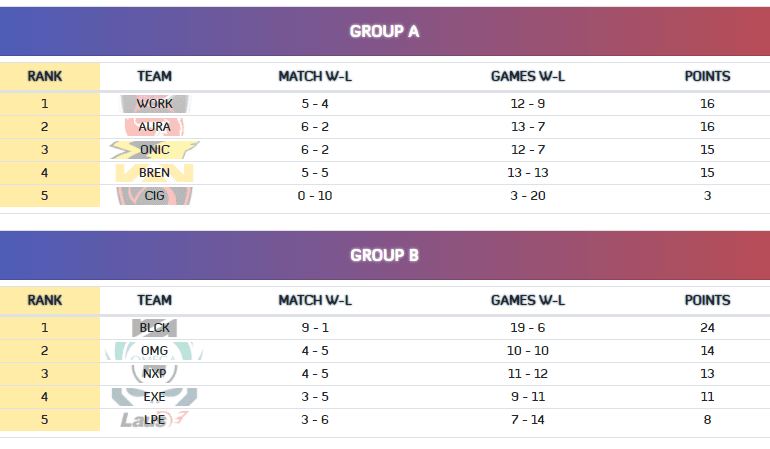Select the BLCK team logo
The height and width of the screenshot is (449, 770).
click(155, 328)
